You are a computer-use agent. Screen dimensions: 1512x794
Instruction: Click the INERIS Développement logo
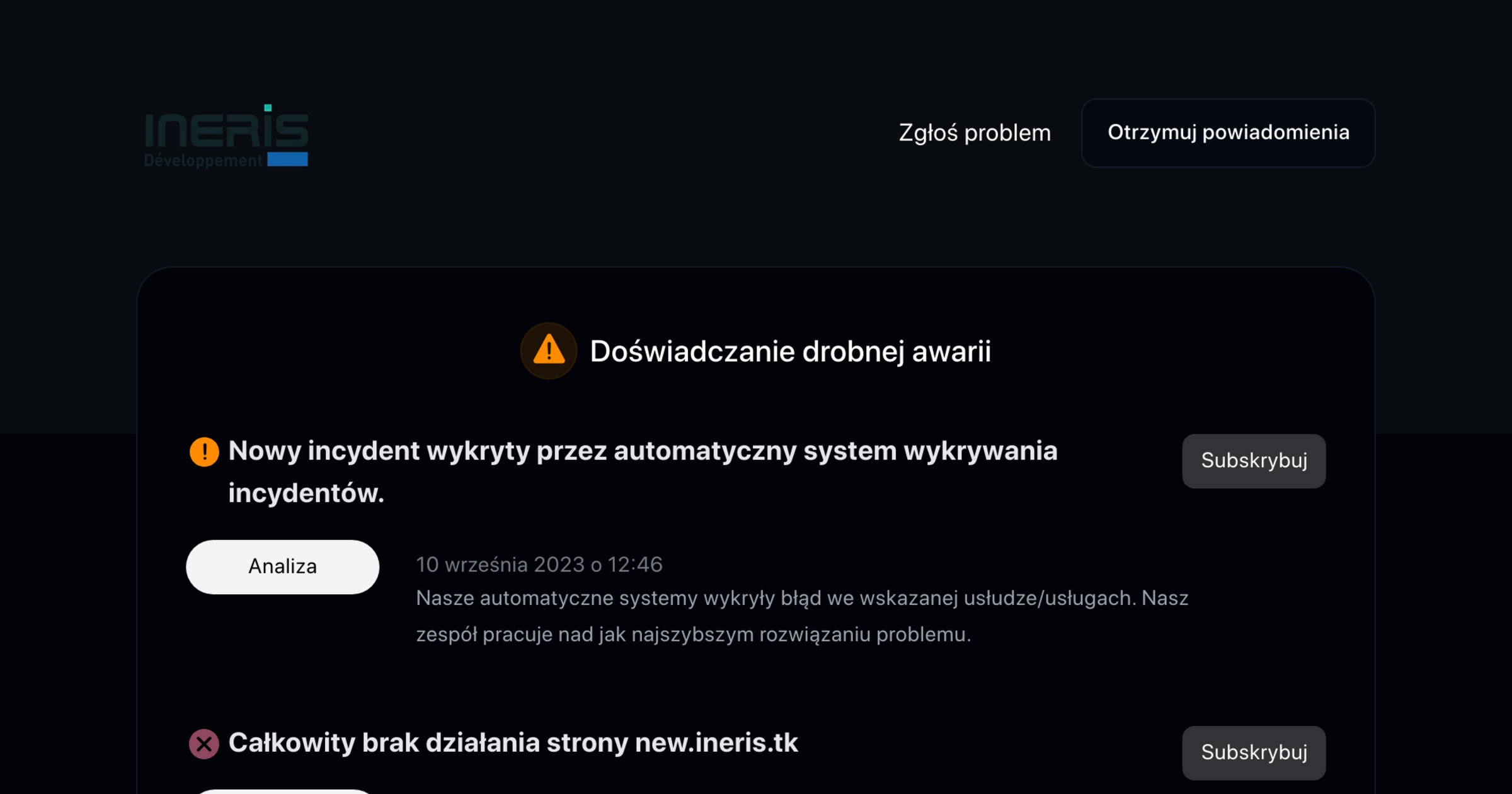point(226,135)
